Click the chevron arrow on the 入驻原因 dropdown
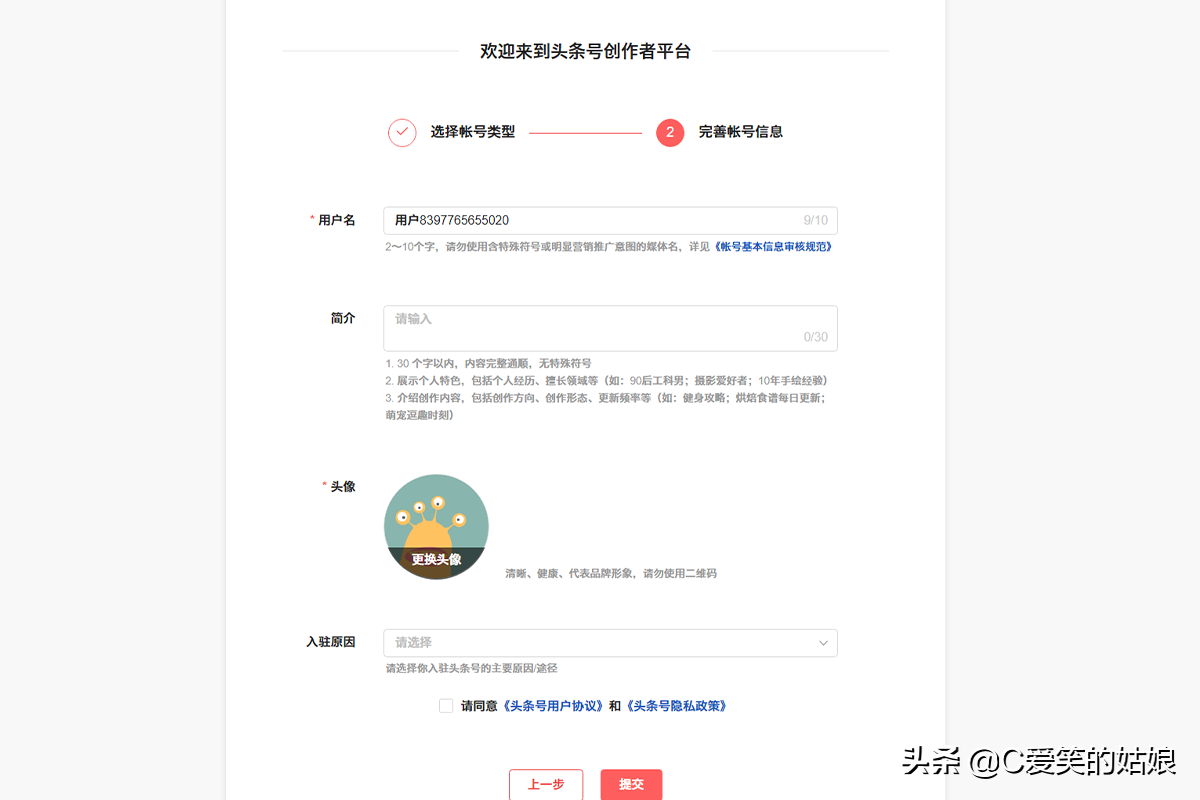 click(823, 643)
